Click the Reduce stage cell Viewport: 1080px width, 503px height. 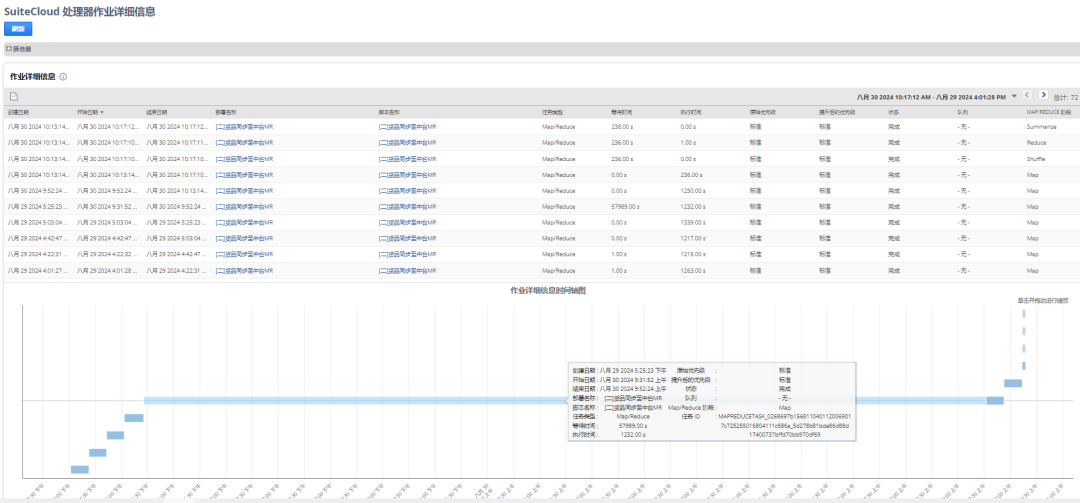(x=1037, y=143)
